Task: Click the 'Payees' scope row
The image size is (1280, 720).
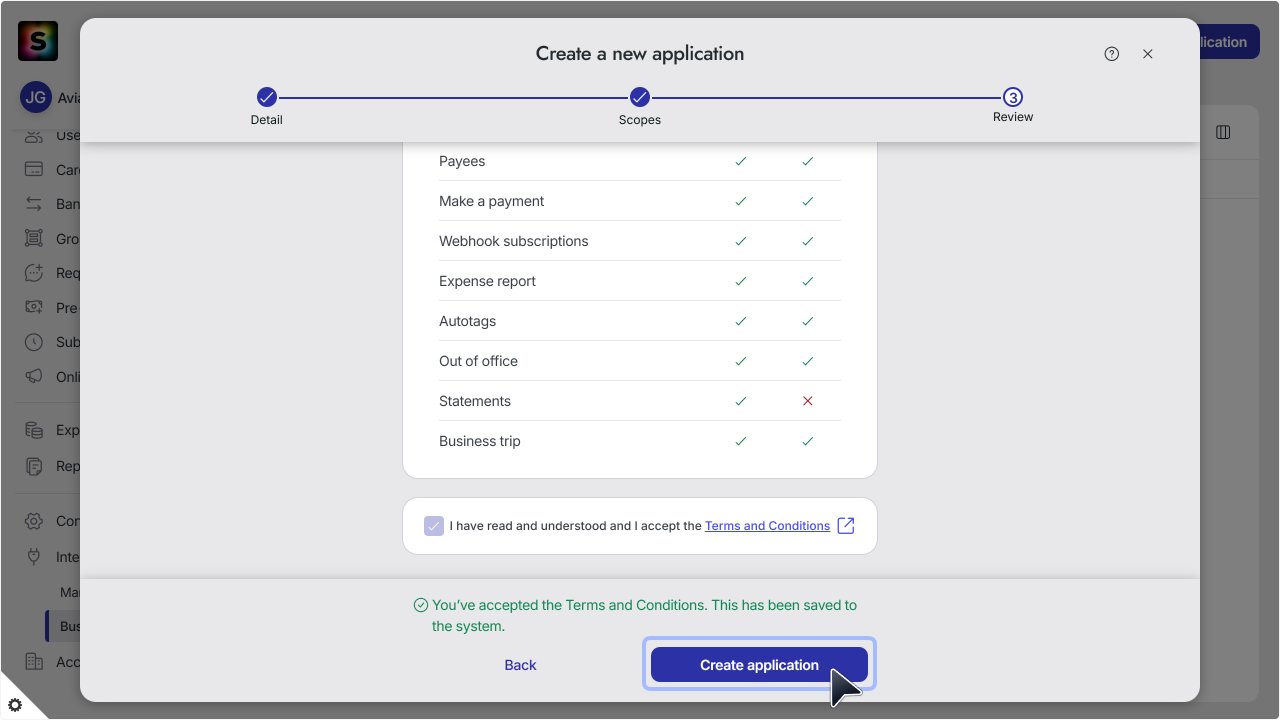Action: tap(640, 161)
